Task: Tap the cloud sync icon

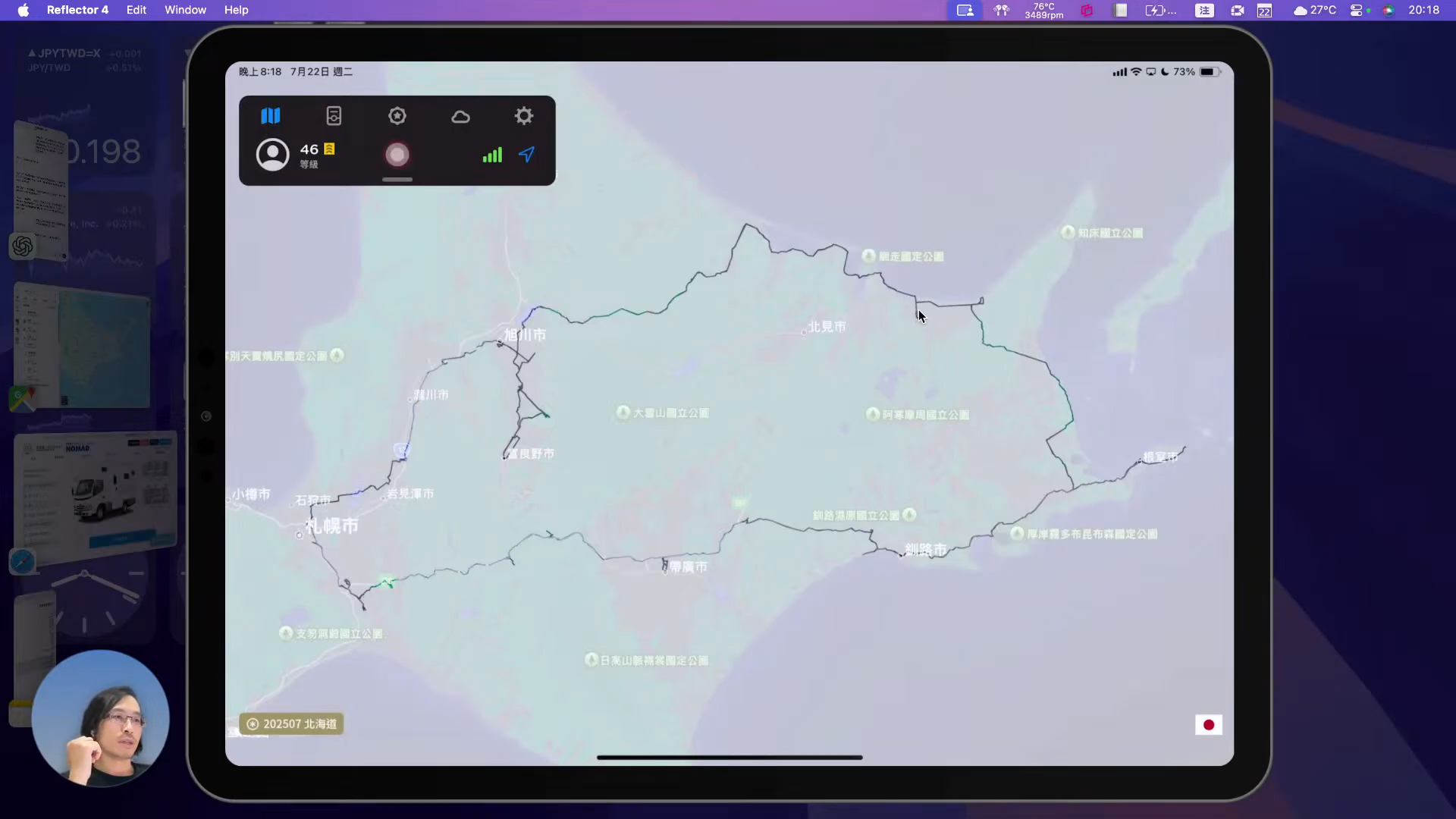Action: click(x=460, y=117)
